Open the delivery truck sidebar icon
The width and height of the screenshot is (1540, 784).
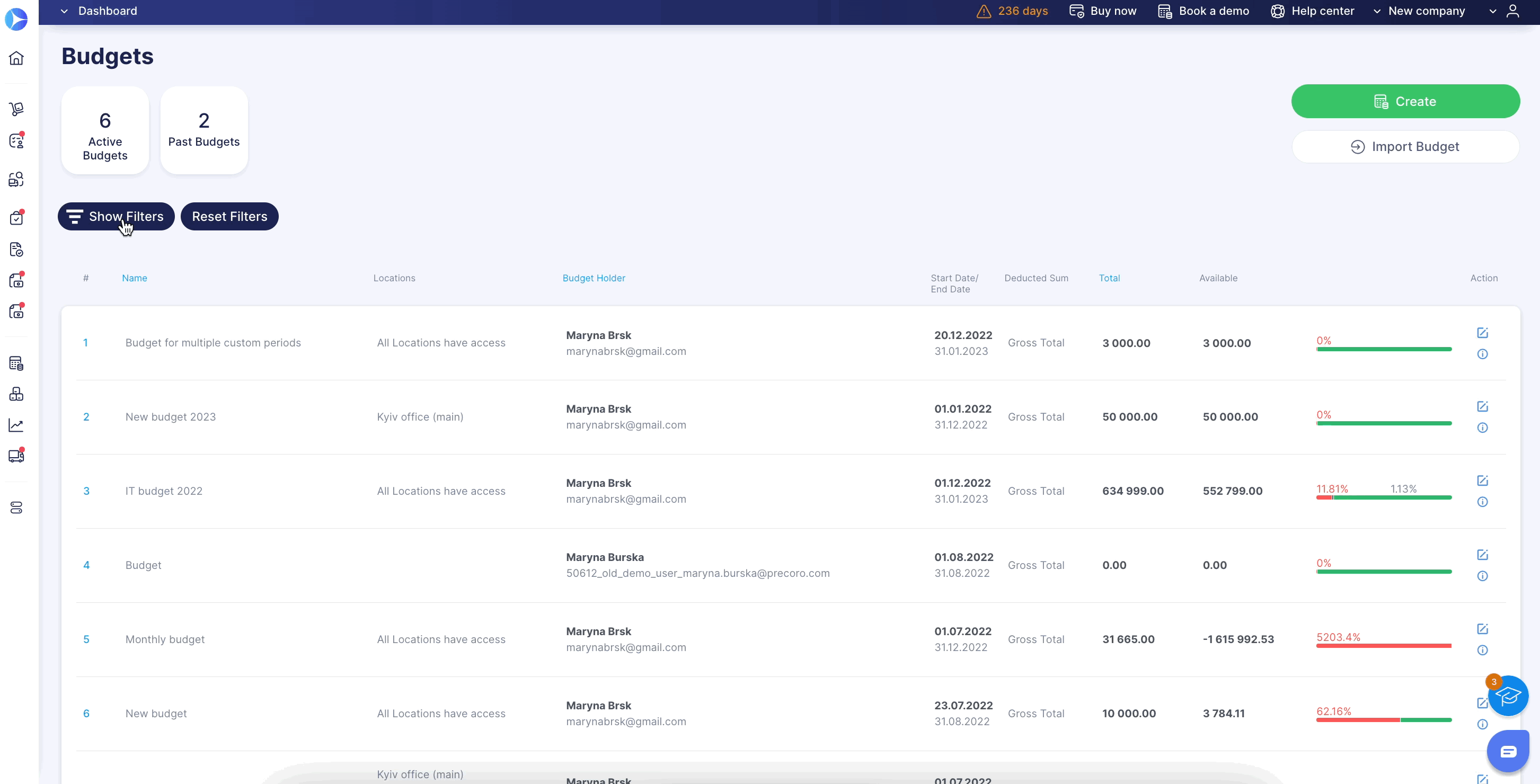point(16,456)
